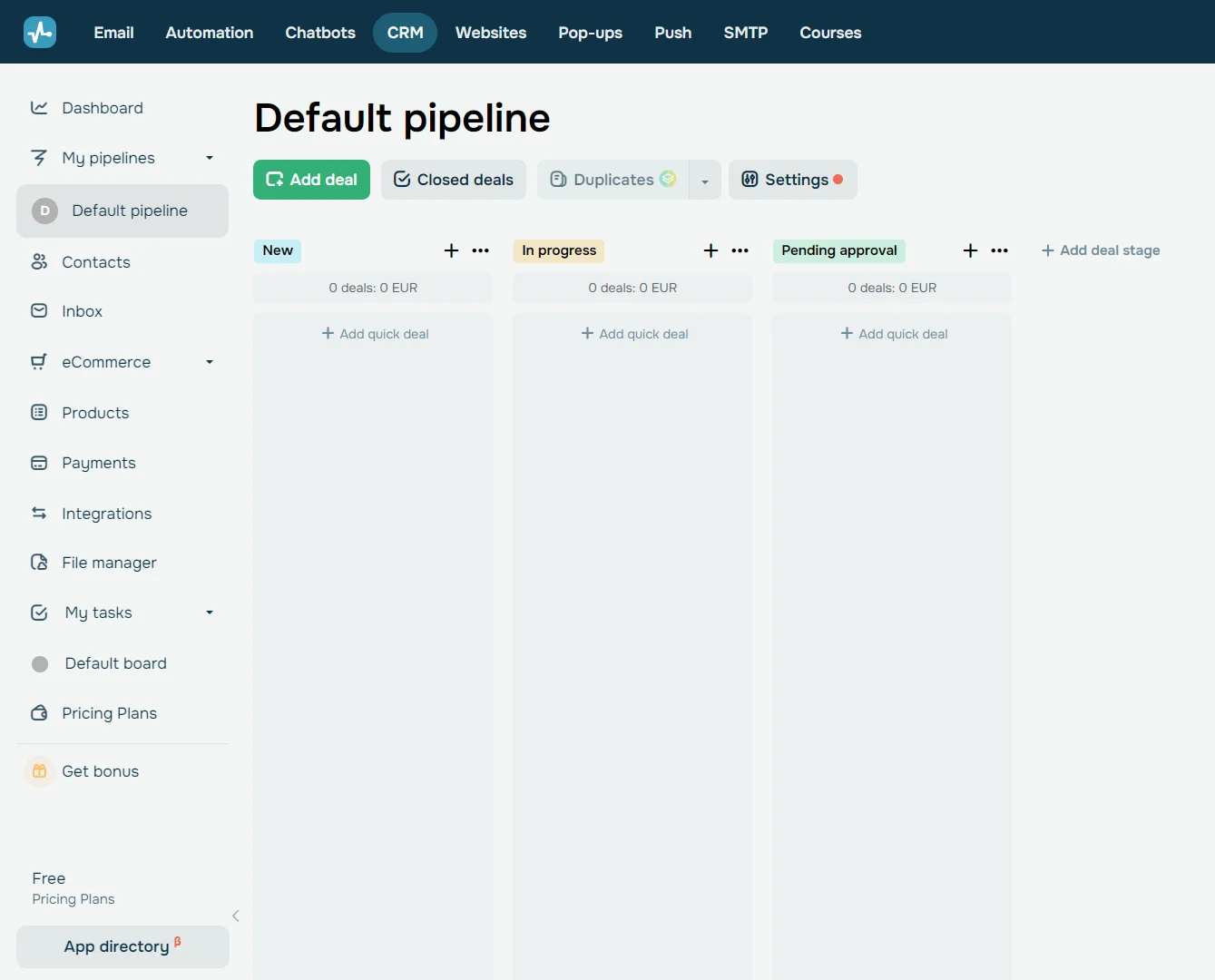
Task: Open the Duplicates dropdown arrow
Action: point(705,181)
